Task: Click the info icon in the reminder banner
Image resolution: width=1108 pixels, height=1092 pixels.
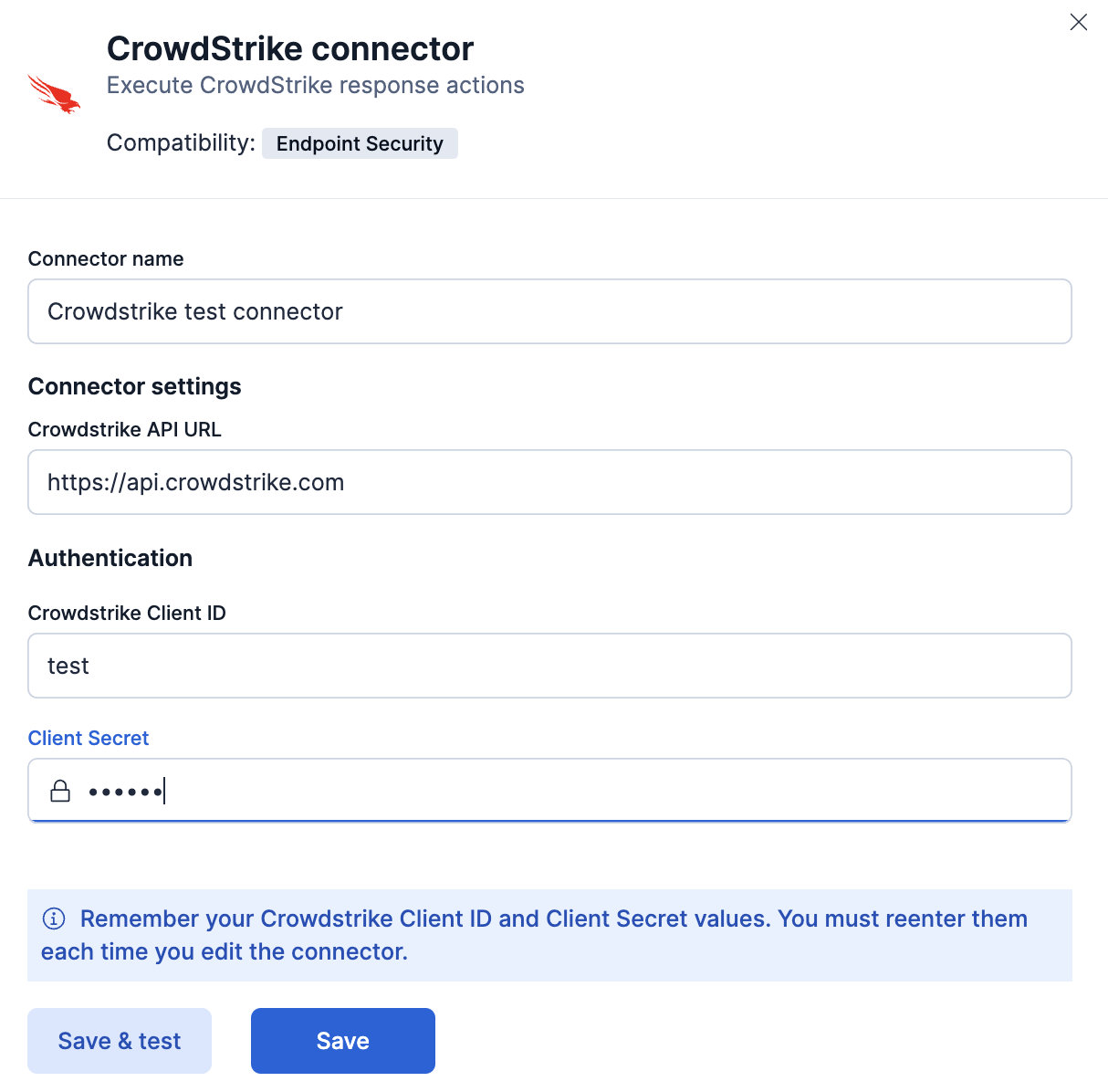Action: click(x=54, y=919)
